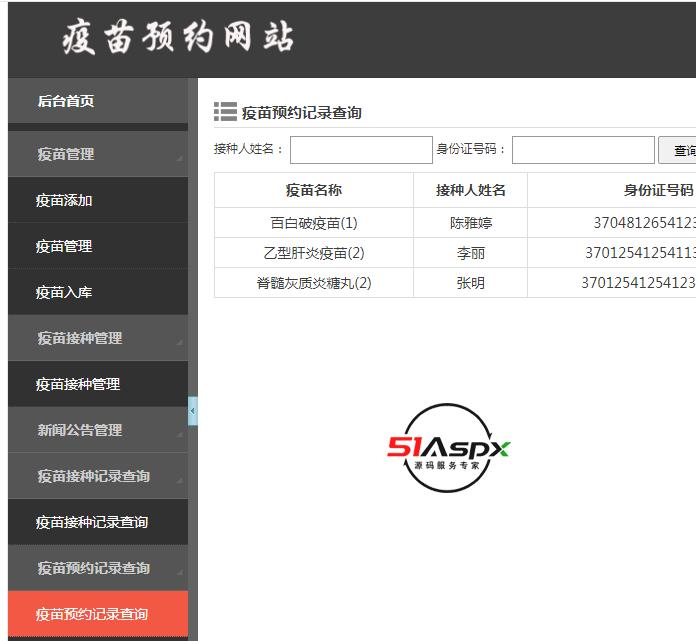Click the 疫苗预约记录查询 page heading
This screenshot has width=696, height=641.
click(x=301, y=113)
